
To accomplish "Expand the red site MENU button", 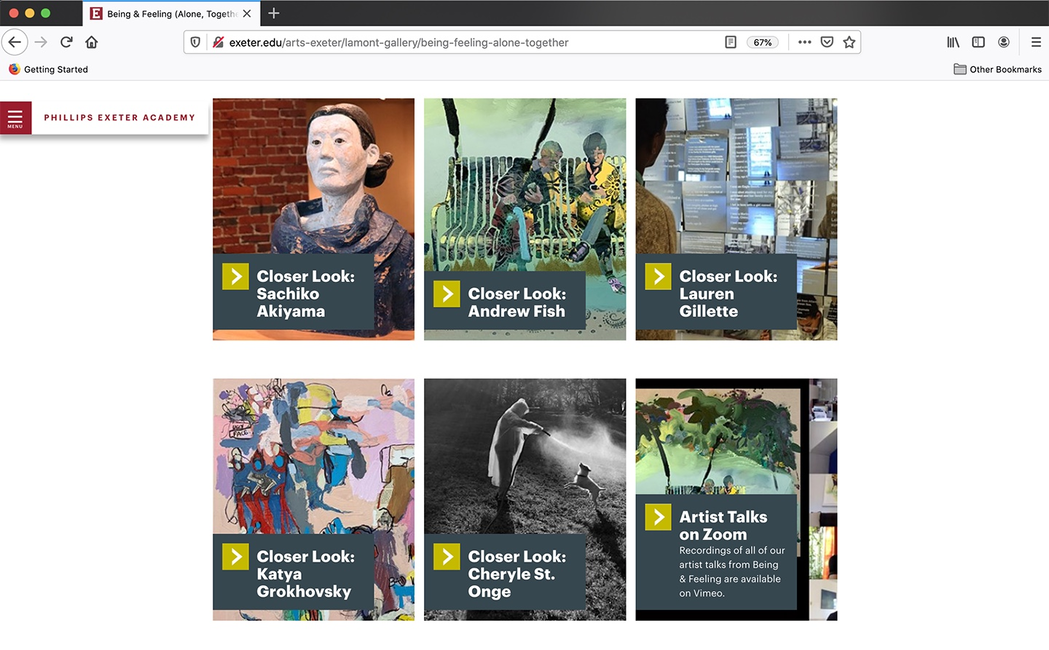I will [15, 118].
